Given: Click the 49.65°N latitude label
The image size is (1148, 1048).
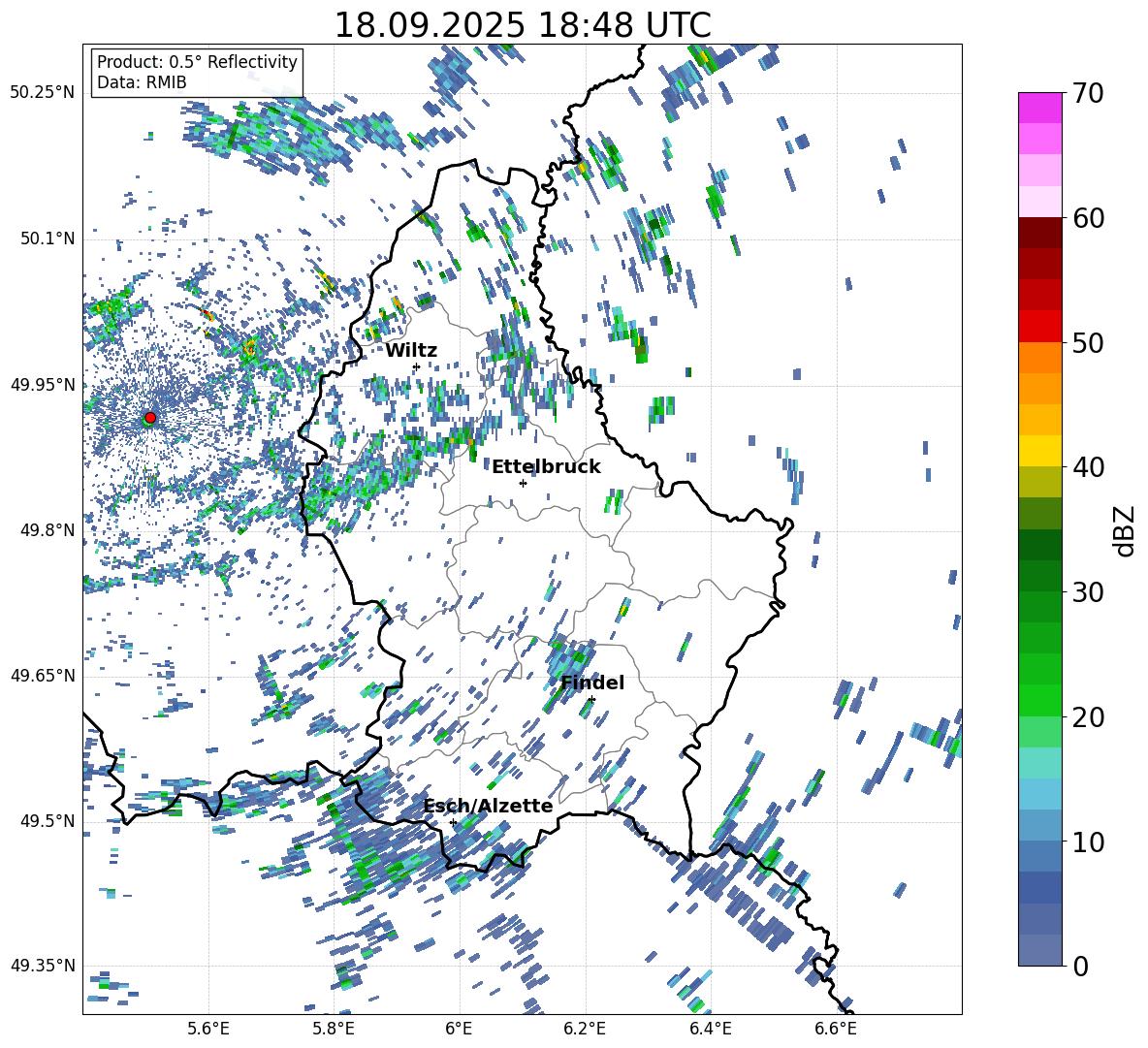Looking at the screenshot, I should [x=43, y=675].
